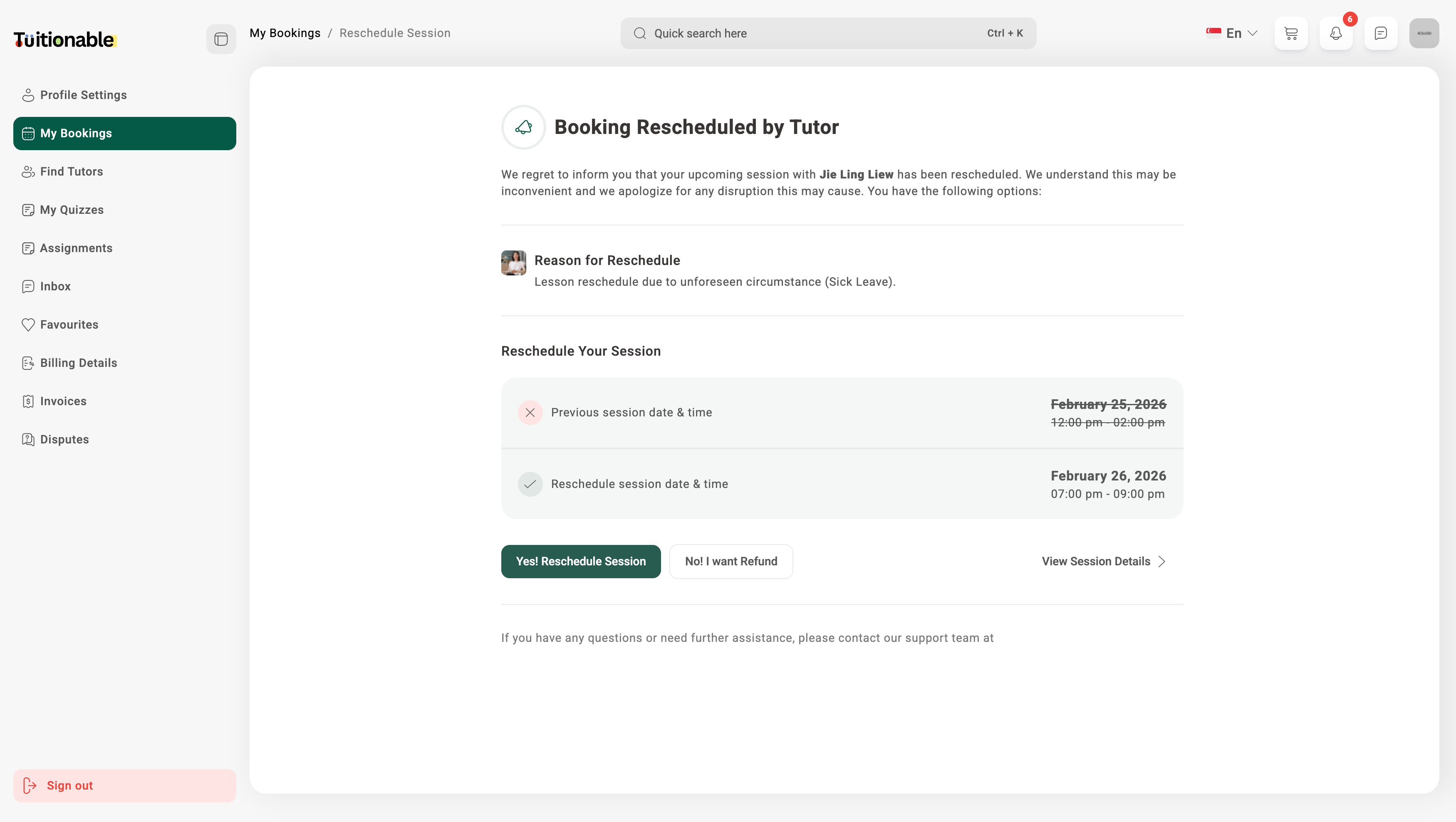Click Yes! Reschedule Session button

click(x=580, y=561)
